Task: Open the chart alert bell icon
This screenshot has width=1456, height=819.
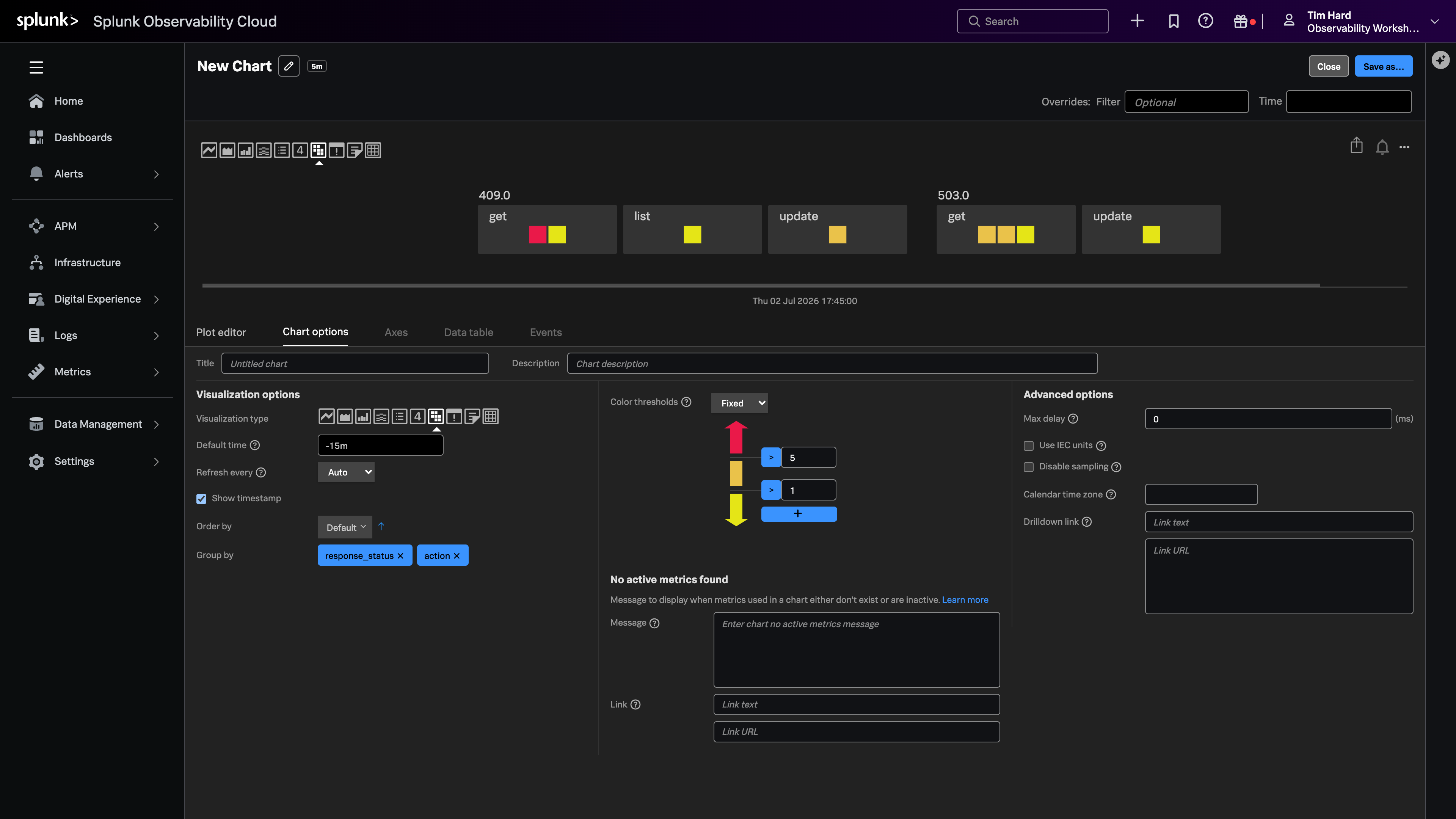Action: tap(1382, 147)
